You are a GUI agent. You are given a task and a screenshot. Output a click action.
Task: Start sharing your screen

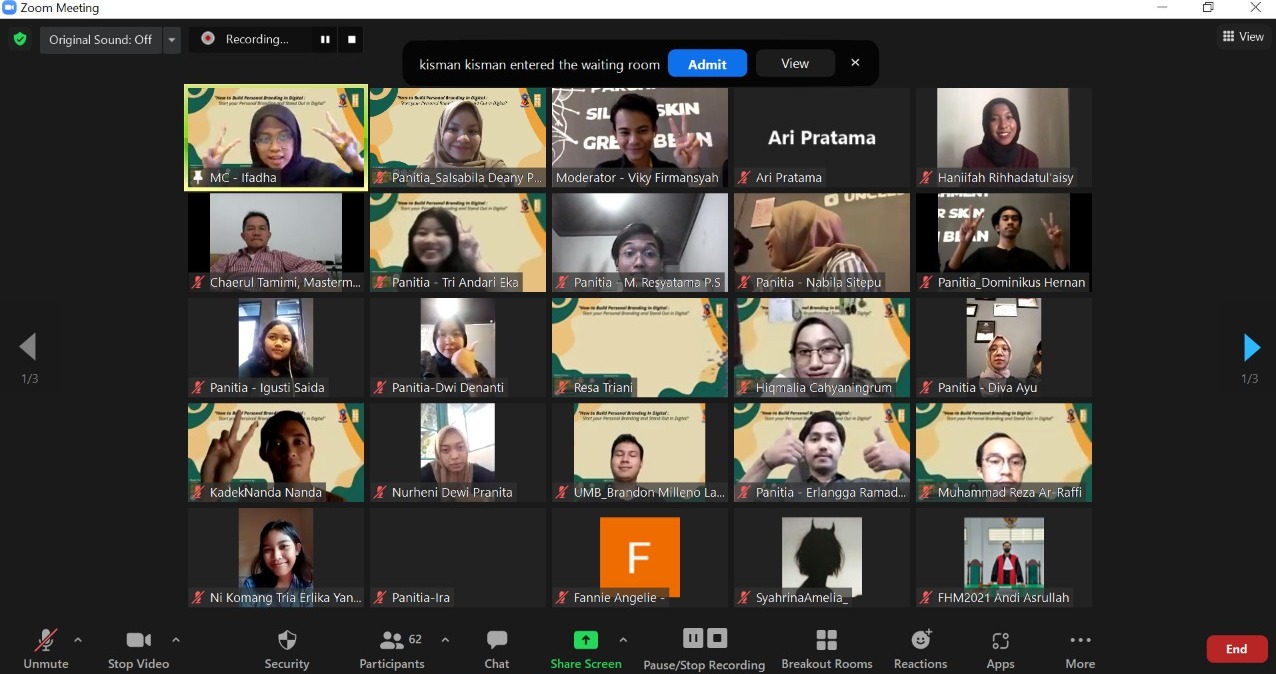click(586, 648)
